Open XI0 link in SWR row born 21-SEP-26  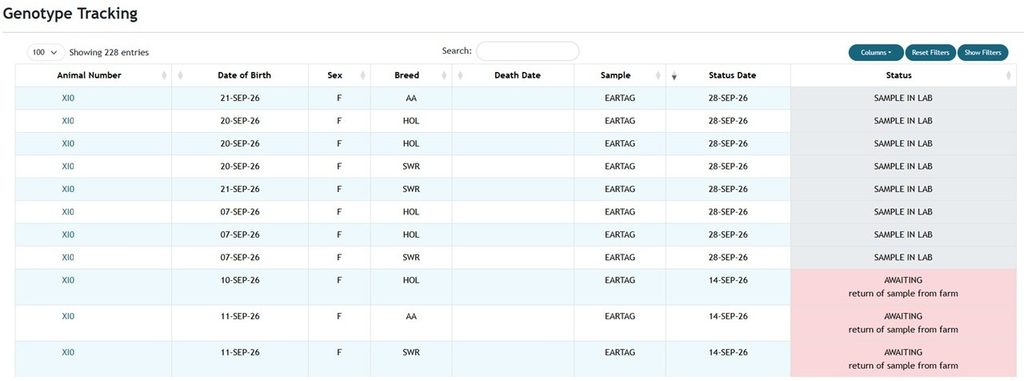(x=68, y=189)
